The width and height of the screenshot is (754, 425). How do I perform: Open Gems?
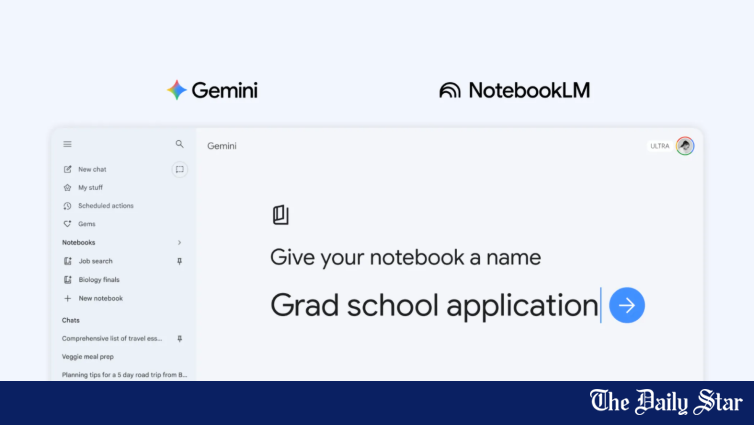click(x=87, y=224)
